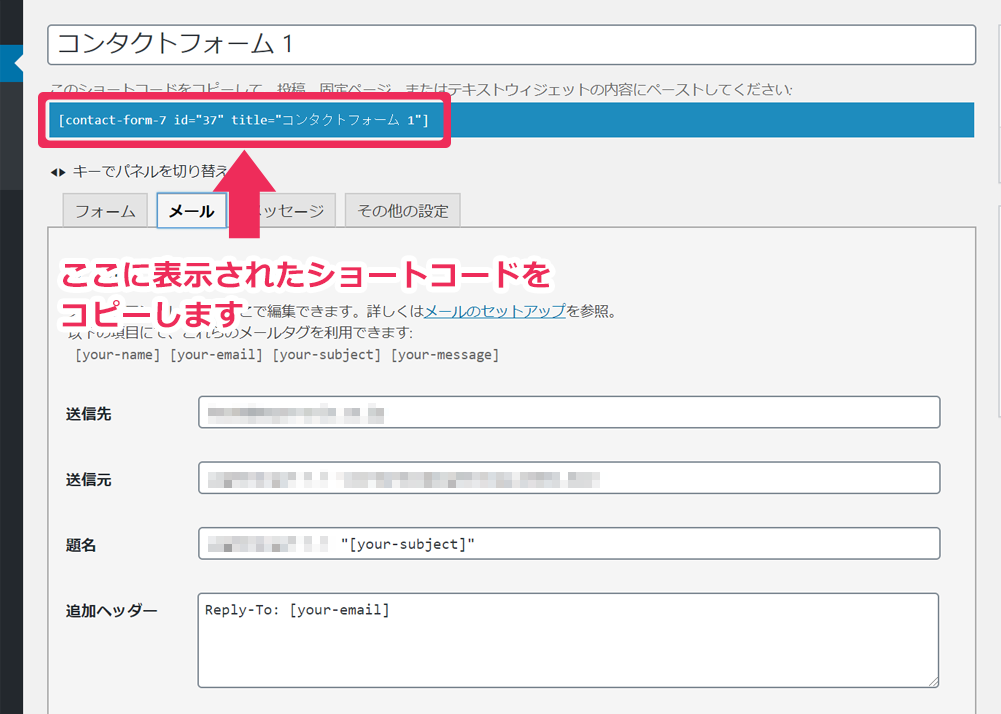The width and height of the screenshot is (1001, 714).
Task: Click the dark WordPress admin sidebar
Action: [11, 400]
